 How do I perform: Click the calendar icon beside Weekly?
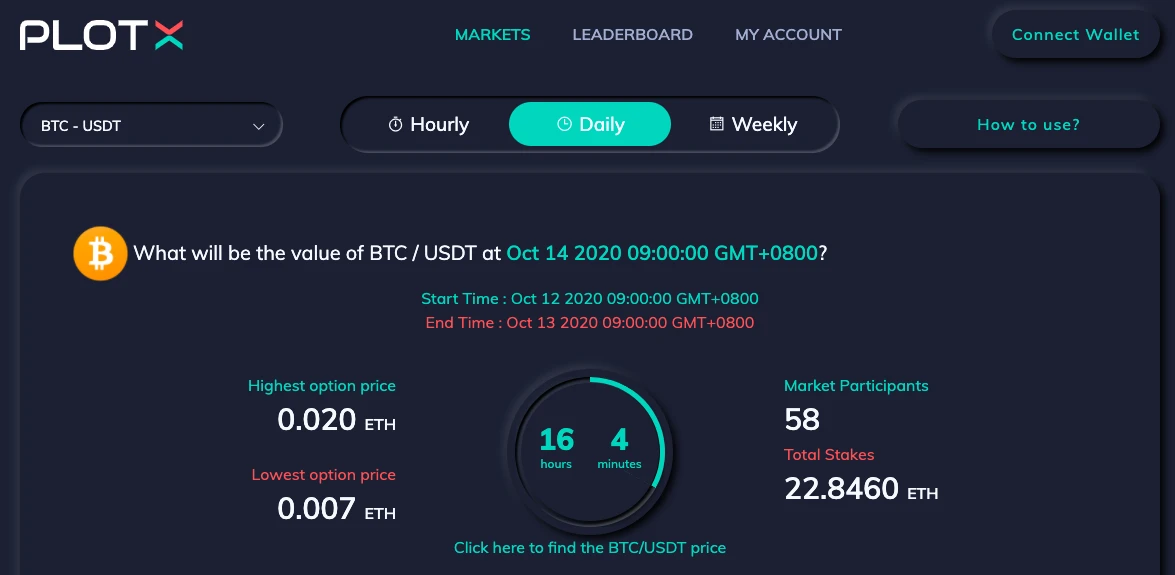716,125
